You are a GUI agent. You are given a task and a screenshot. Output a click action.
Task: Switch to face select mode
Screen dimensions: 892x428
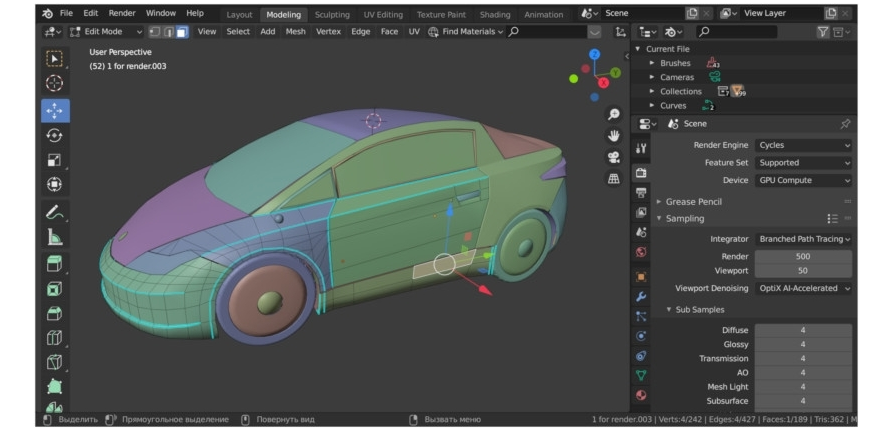(x=181, y=32)
